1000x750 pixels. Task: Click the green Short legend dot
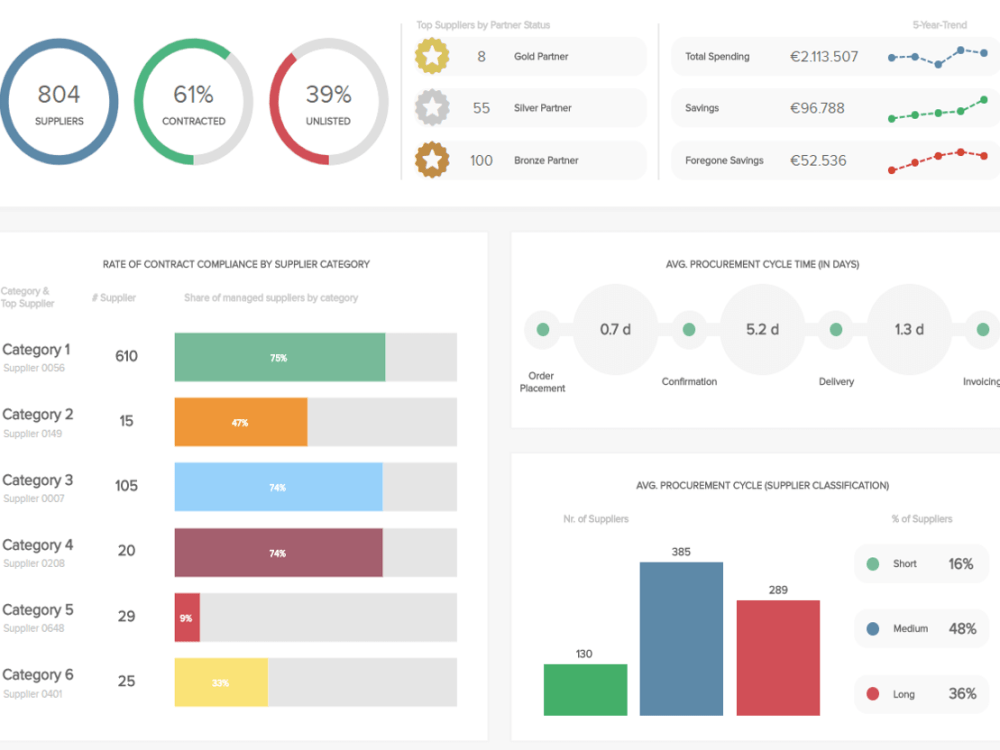point(874,563)
